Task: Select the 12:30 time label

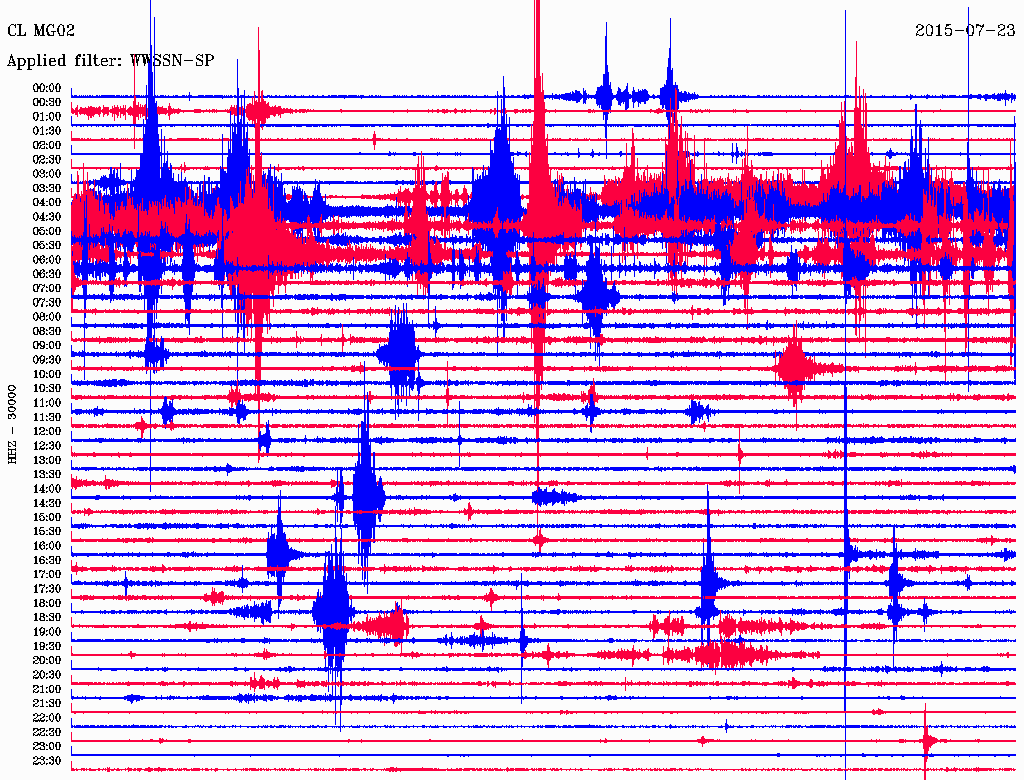Action: tap(47, 446)
